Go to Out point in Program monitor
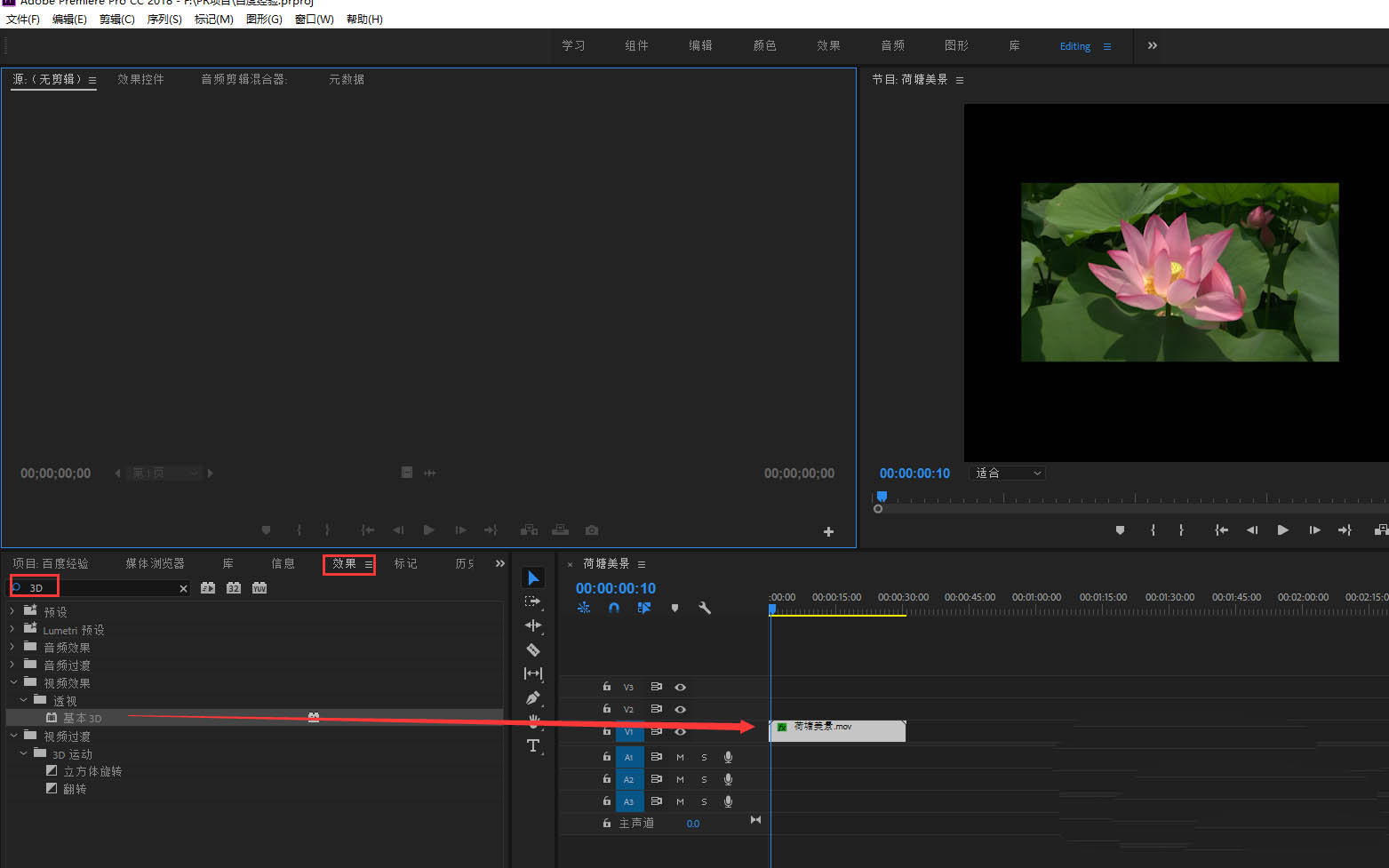Screen dimensions: 1389x868 click(x=1345, y=530)
